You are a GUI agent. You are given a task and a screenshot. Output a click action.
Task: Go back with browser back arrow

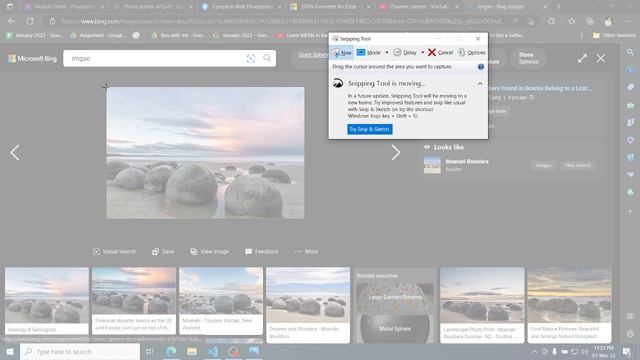pos(11,21)
